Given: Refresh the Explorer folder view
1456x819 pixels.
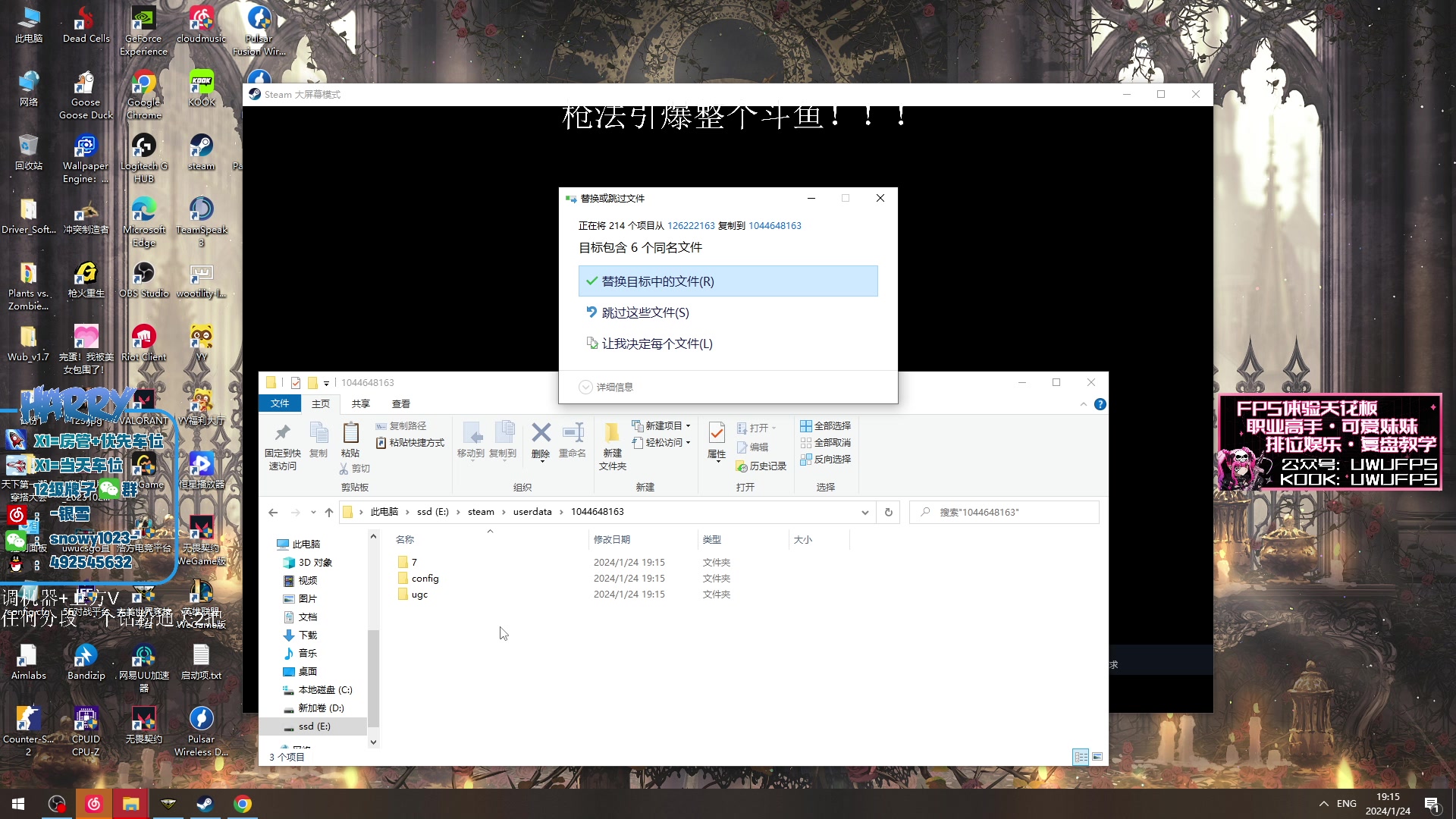Looking at the screenshot, I should [x=889, y=513].
